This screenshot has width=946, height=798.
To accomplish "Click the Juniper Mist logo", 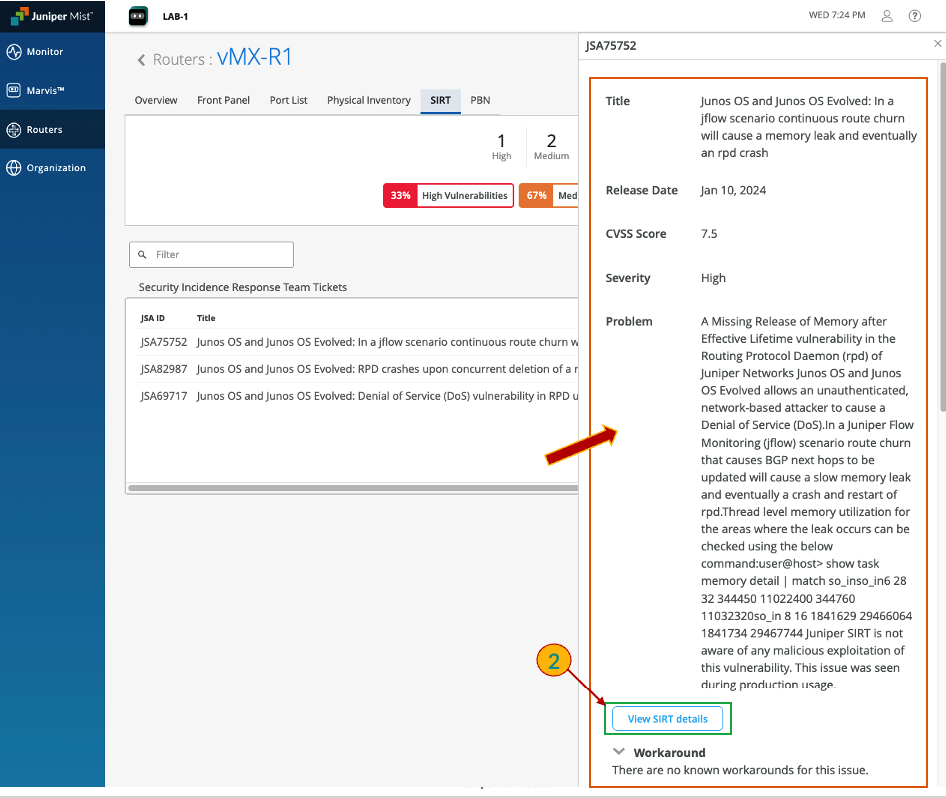I will (x=52, y=16).
